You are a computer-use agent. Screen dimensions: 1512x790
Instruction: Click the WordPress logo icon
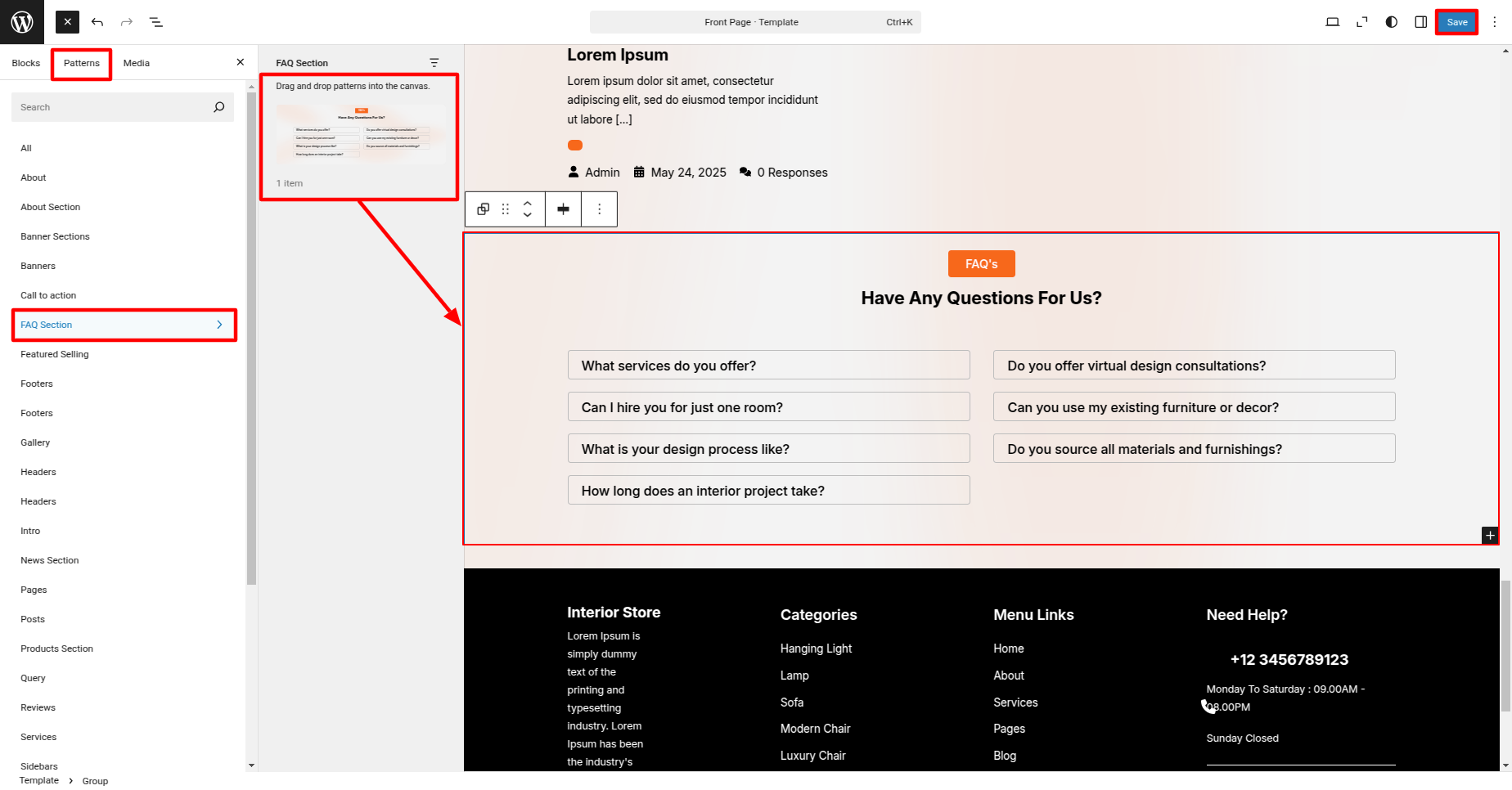[x=22, y=22]
